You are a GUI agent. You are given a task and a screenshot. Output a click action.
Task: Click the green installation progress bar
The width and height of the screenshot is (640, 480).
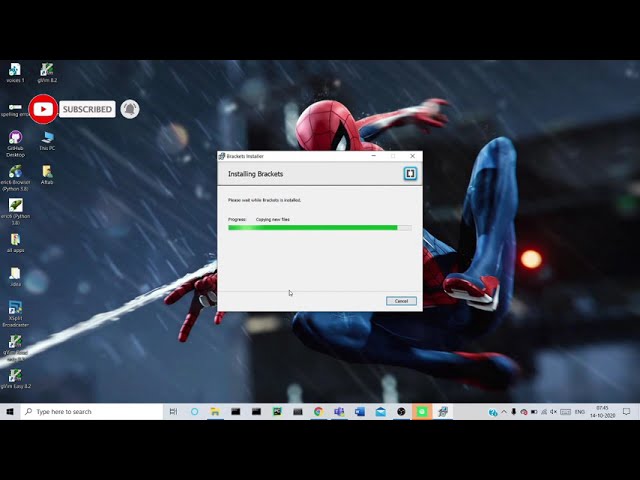click(x=320, y=228)
